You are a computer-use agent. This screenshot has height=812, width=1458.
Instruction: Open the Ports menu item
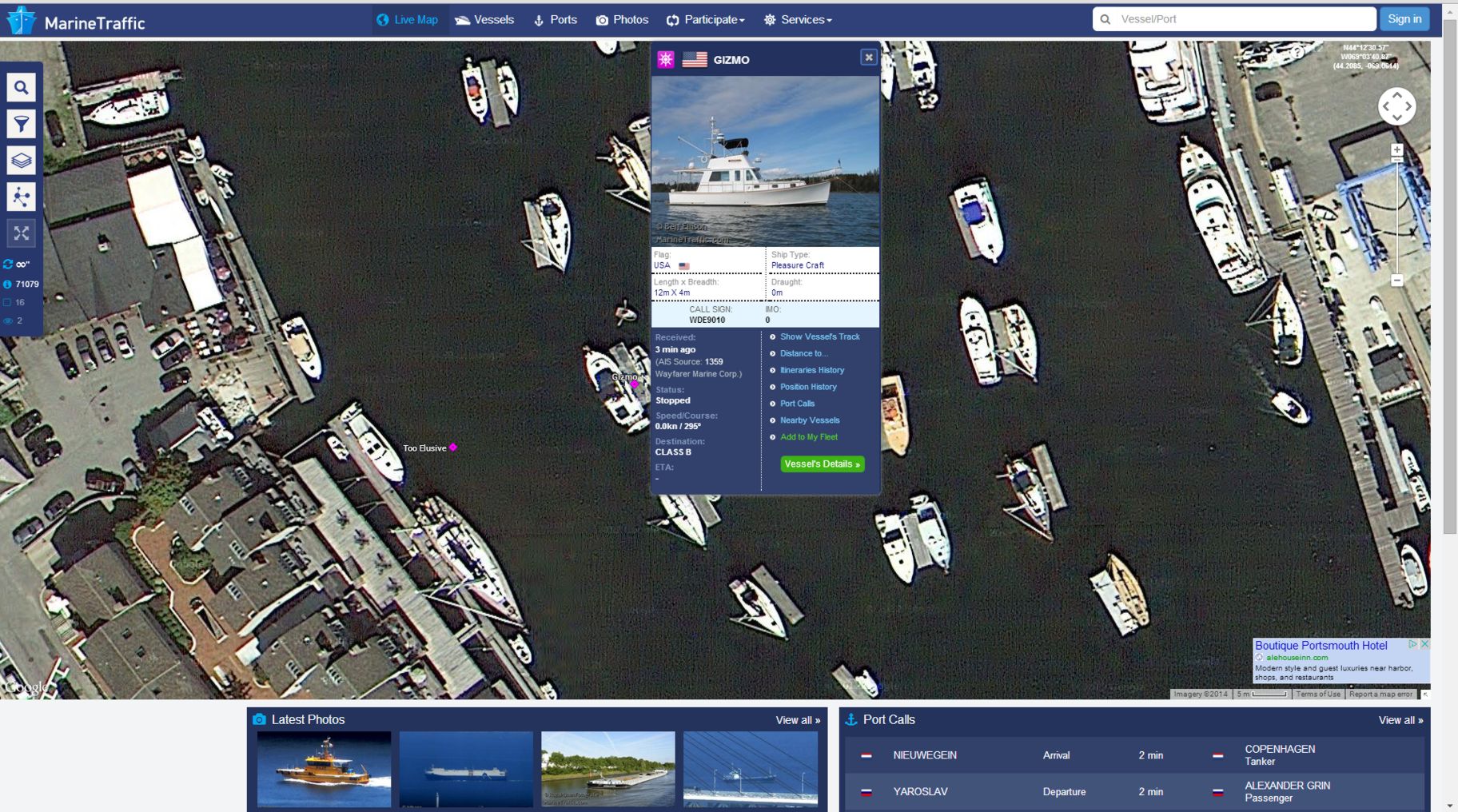(555, 20)
